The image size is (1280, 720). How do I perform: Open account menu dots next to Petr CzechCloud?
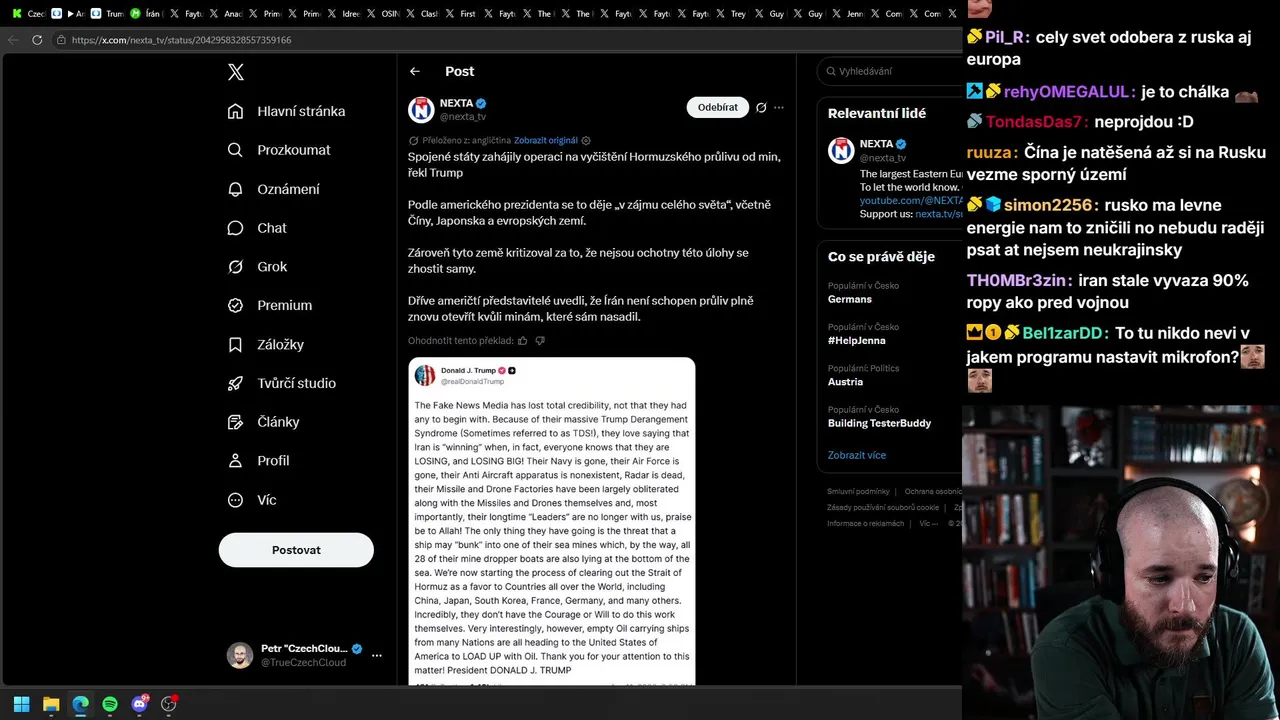[x=377, y=656]
